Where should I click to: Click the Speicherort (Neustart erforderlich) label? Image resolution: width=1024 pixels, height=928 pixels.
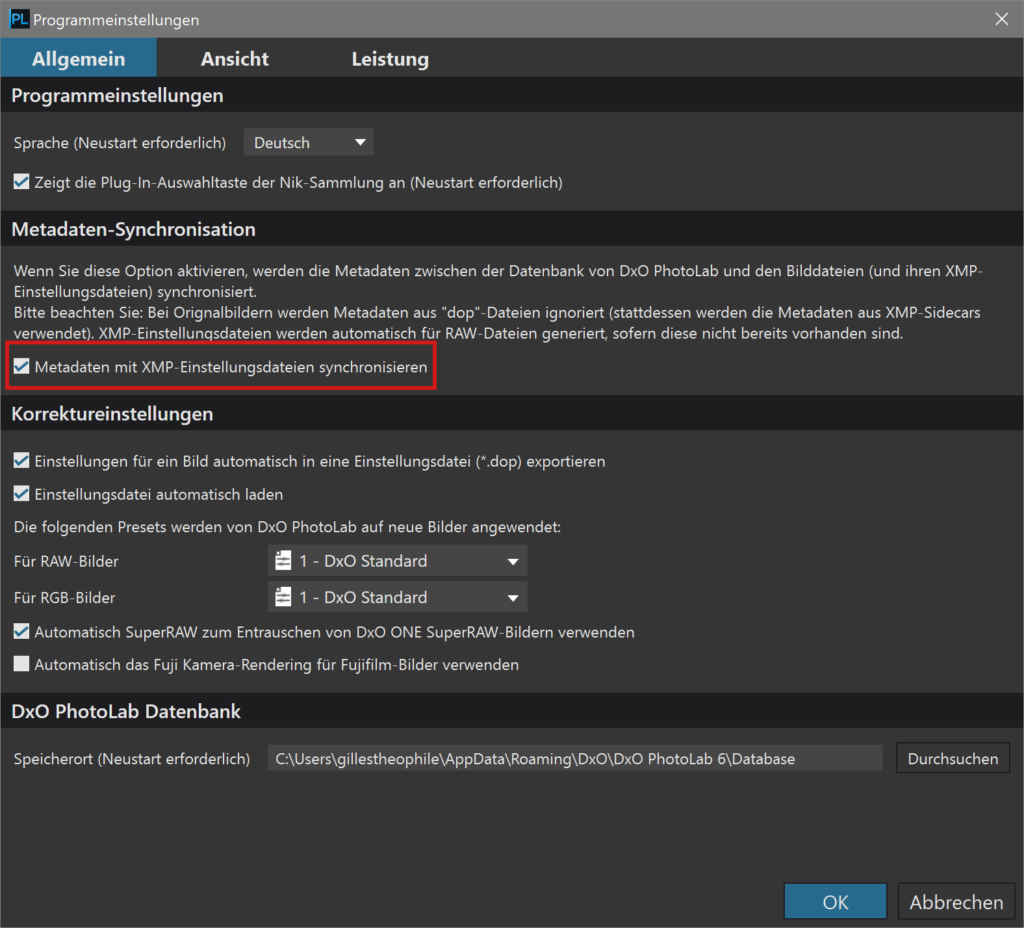132,759
